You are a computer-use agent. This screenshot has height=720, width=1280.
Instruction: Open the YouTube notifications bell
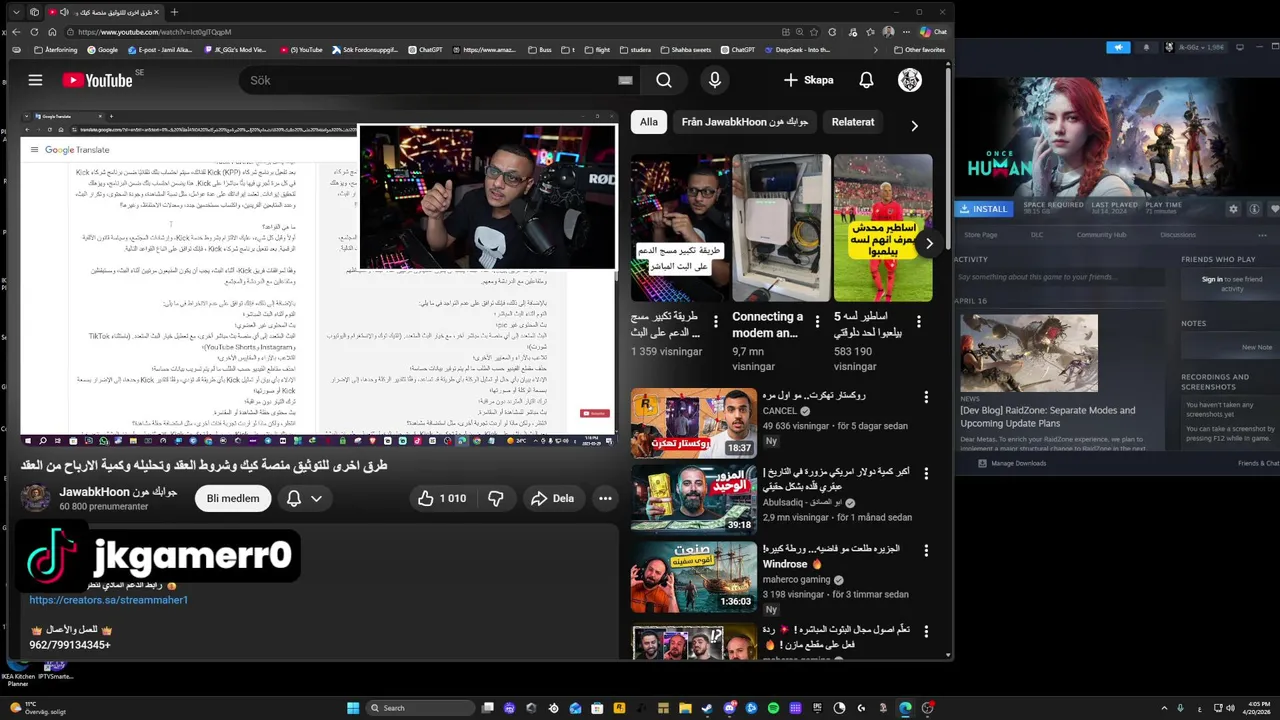(866, 80)
